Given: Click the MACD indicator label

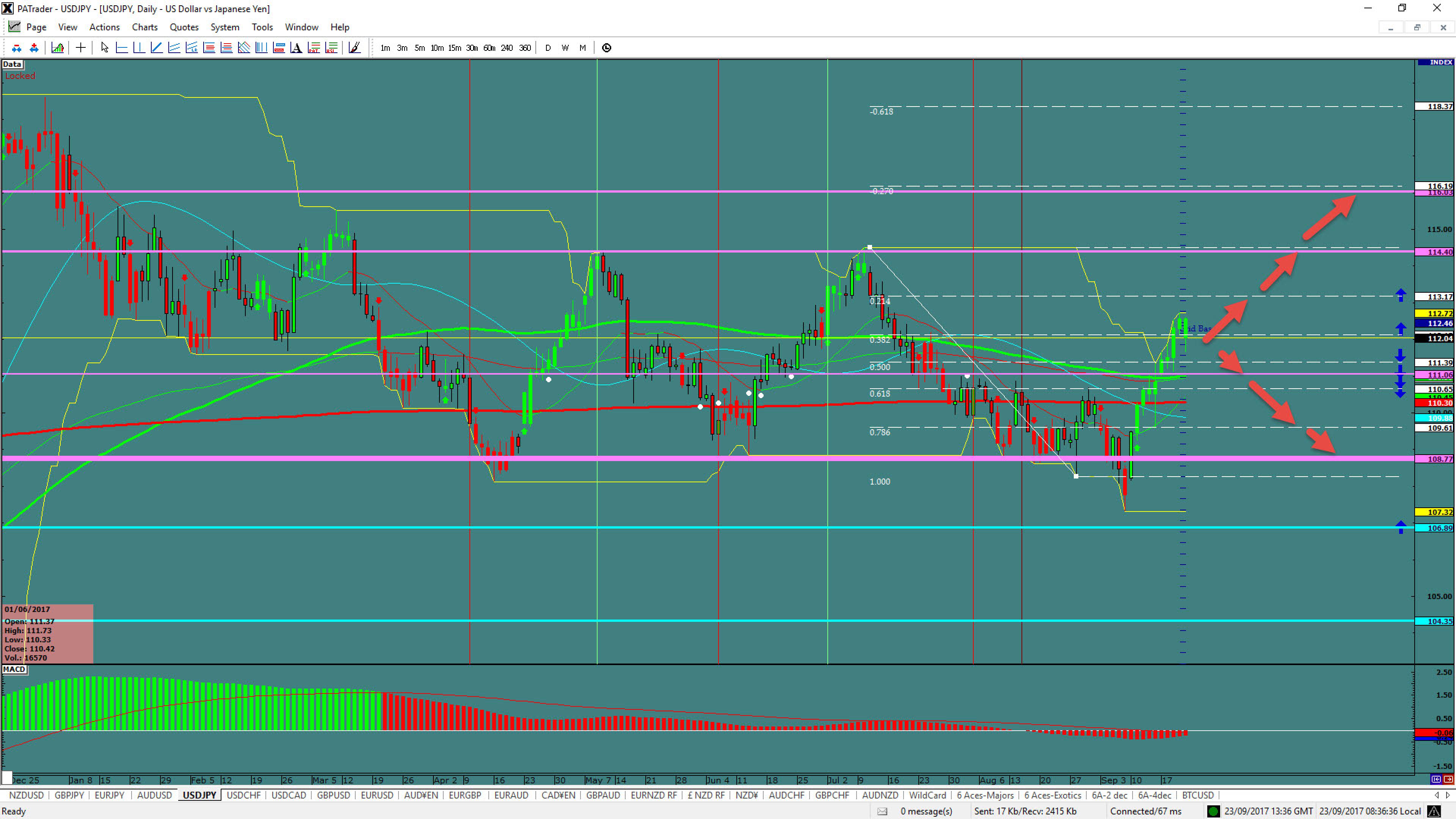Looking at the screenshot, I should tap(14, 669).
